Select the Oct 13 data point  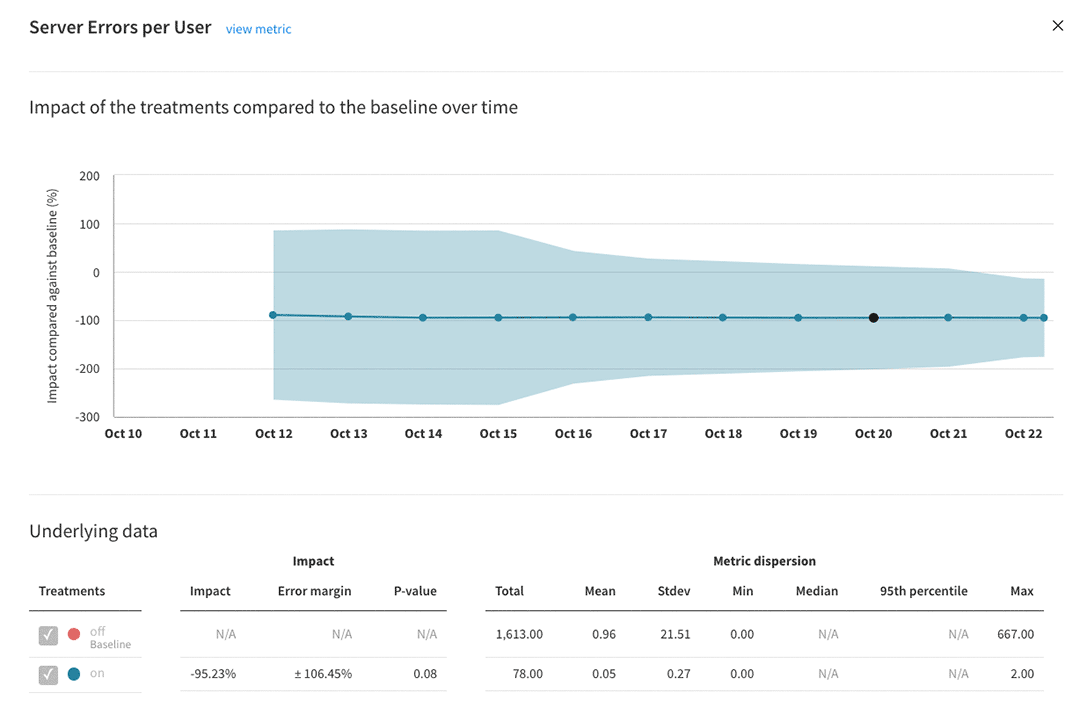coord(348,317)
